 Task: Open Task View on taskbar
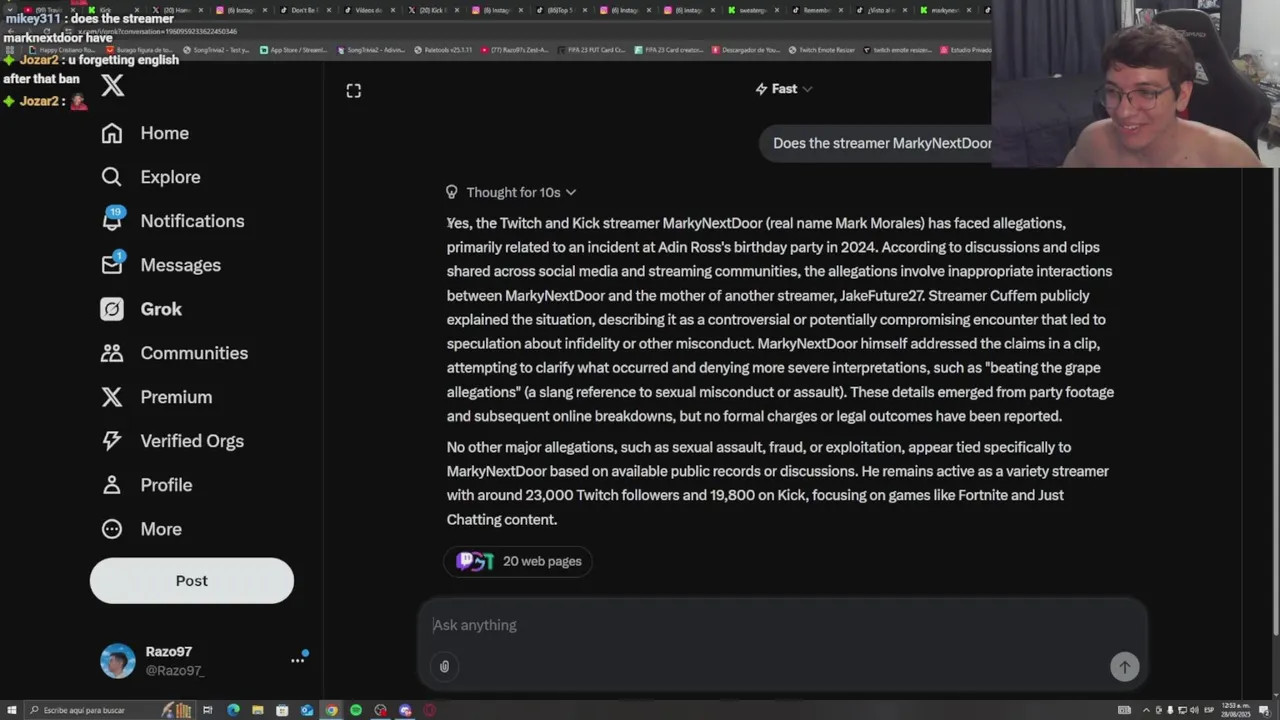(207, 710)
